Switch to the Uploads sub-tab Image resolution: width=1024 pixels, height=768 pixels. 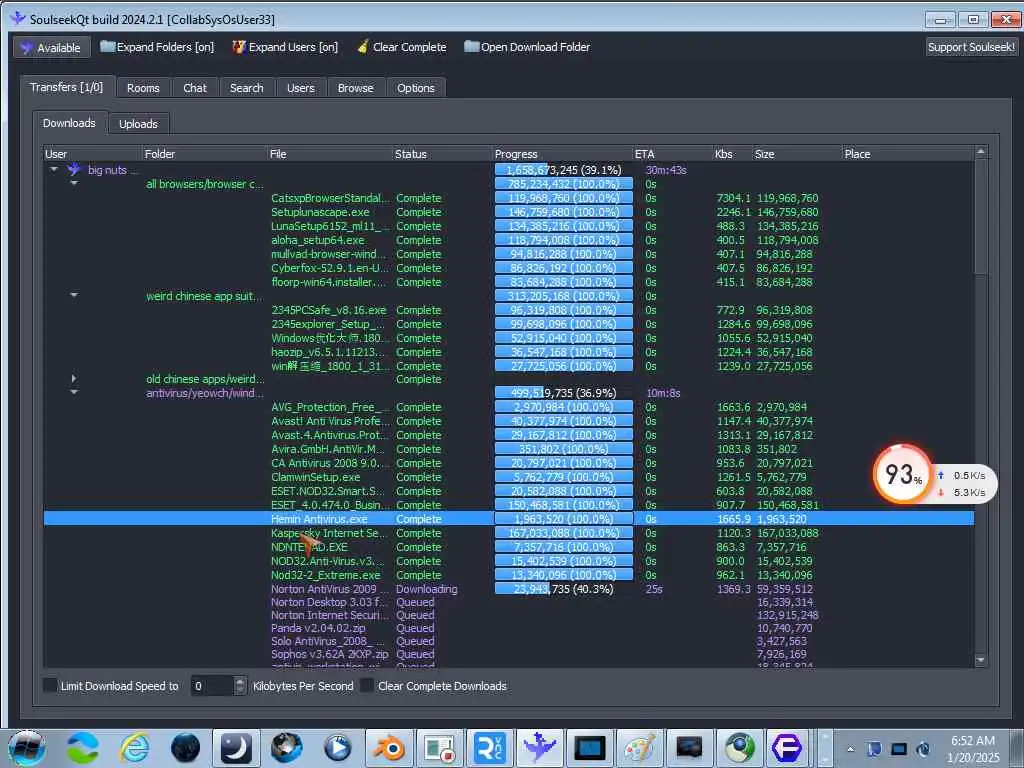(138, 123)
